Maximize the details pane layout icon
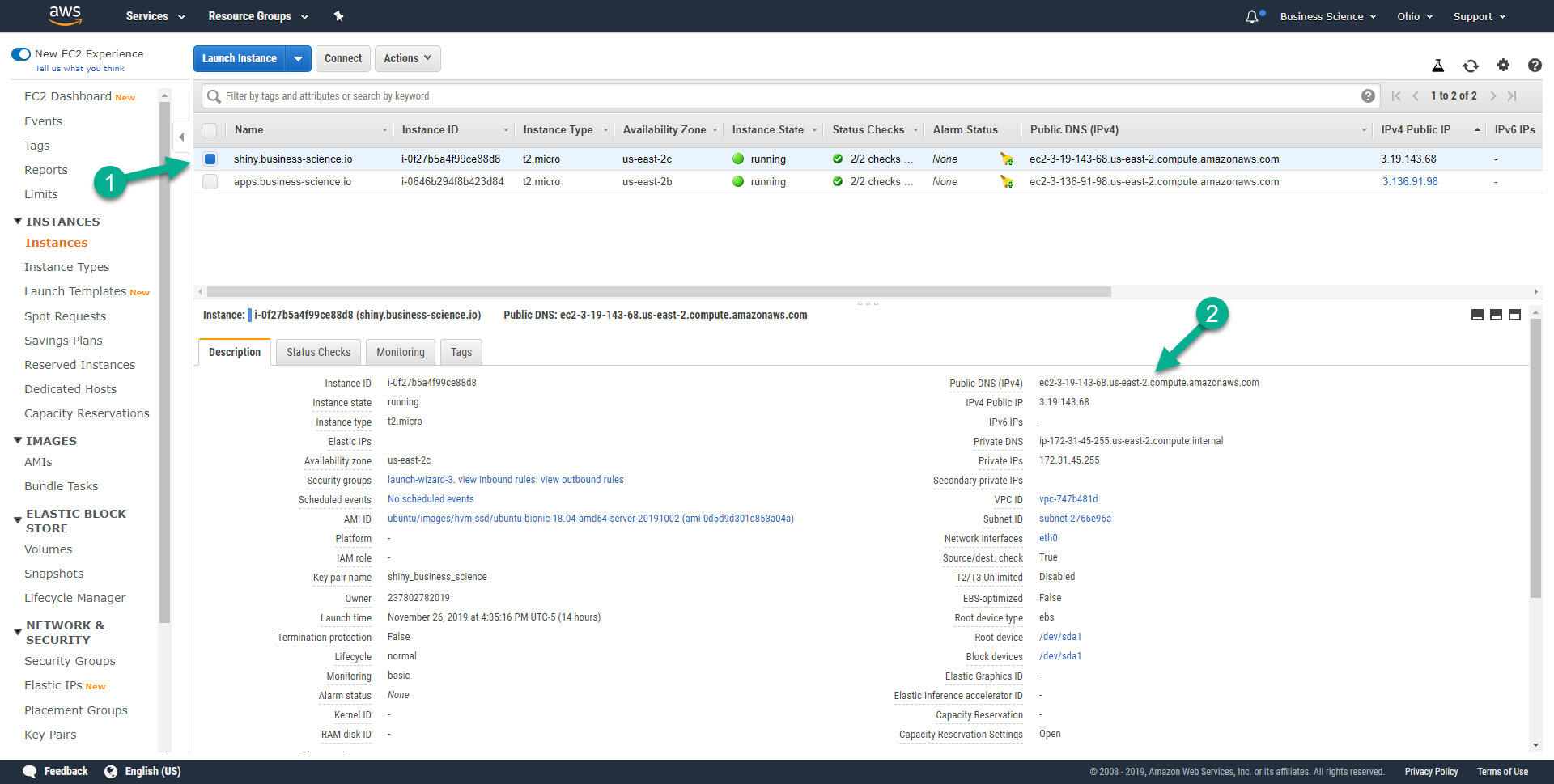The image size is (1554, 784). tap(1514, 315)
